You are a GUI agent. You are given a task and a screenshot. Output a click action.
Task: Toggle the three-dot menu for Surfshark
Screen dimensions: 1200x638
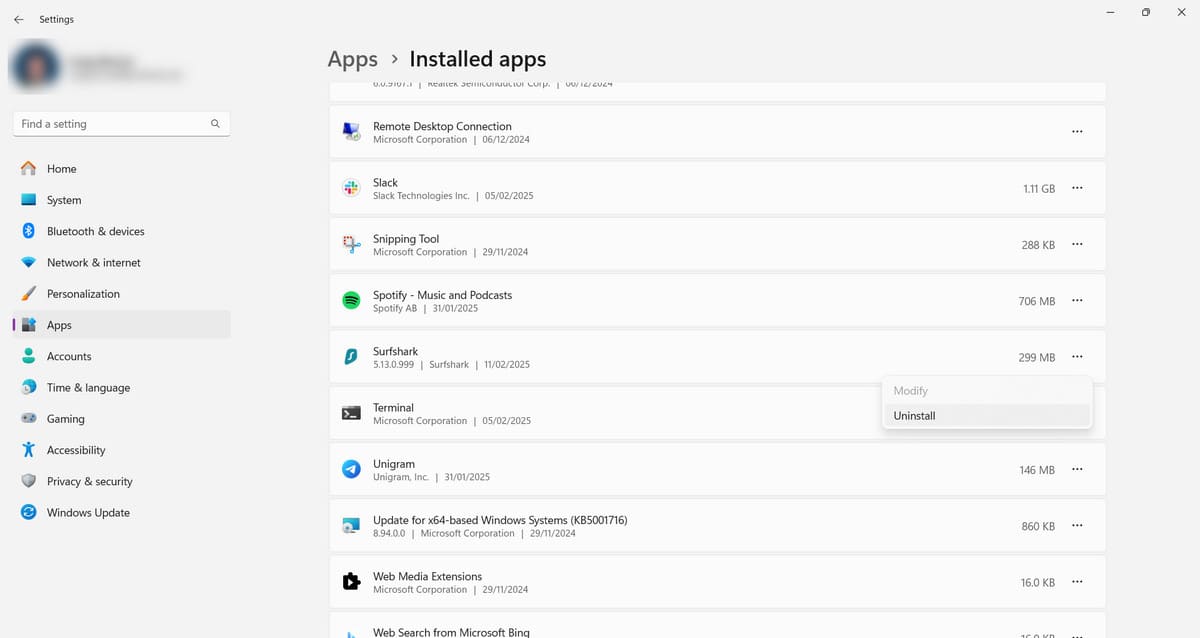click(1077, 357)
